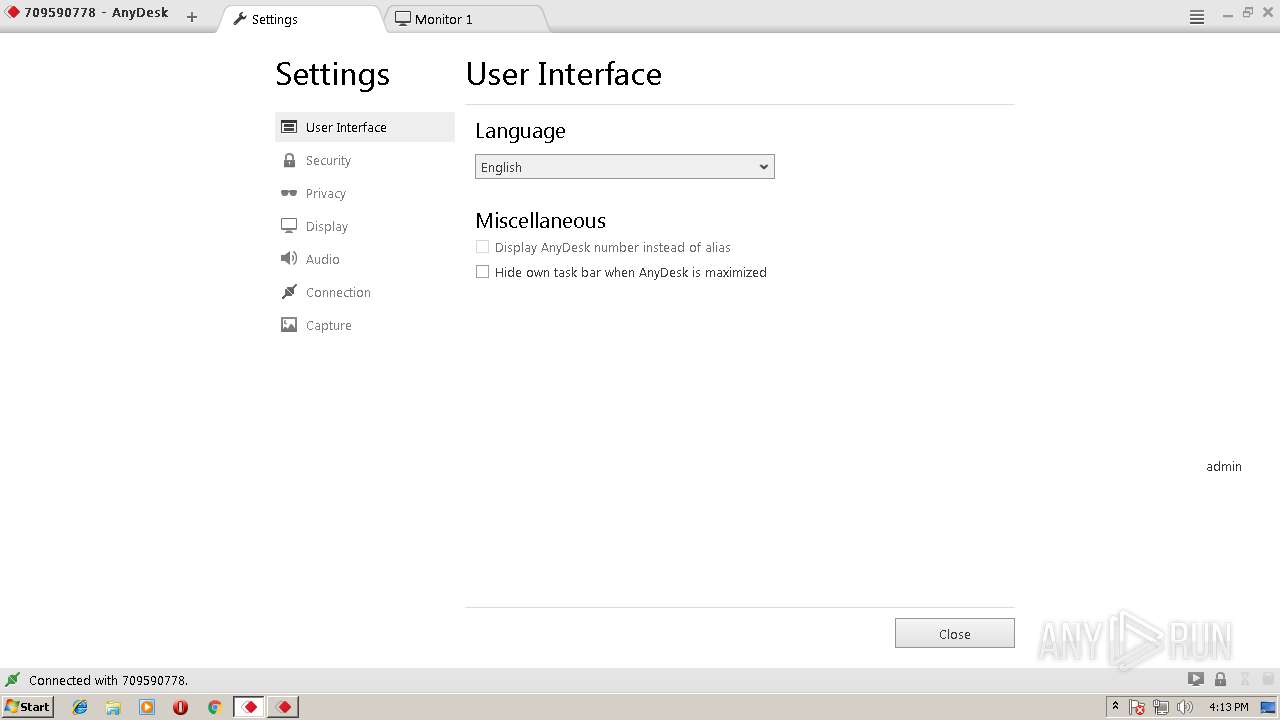The image size is (1280, 720).
Task: Click the lock icon beside Security
Action: 289,160
